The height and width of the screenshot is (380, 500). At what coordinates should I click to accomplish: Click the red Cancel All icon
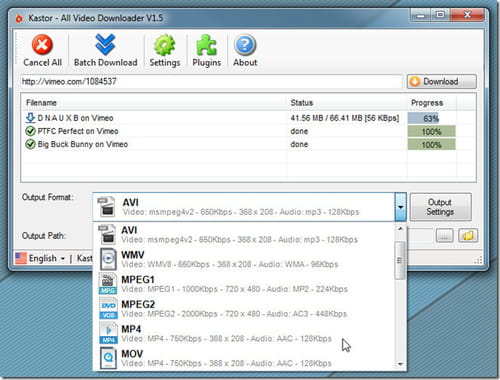pyautogui.click(x=42, y=45)
